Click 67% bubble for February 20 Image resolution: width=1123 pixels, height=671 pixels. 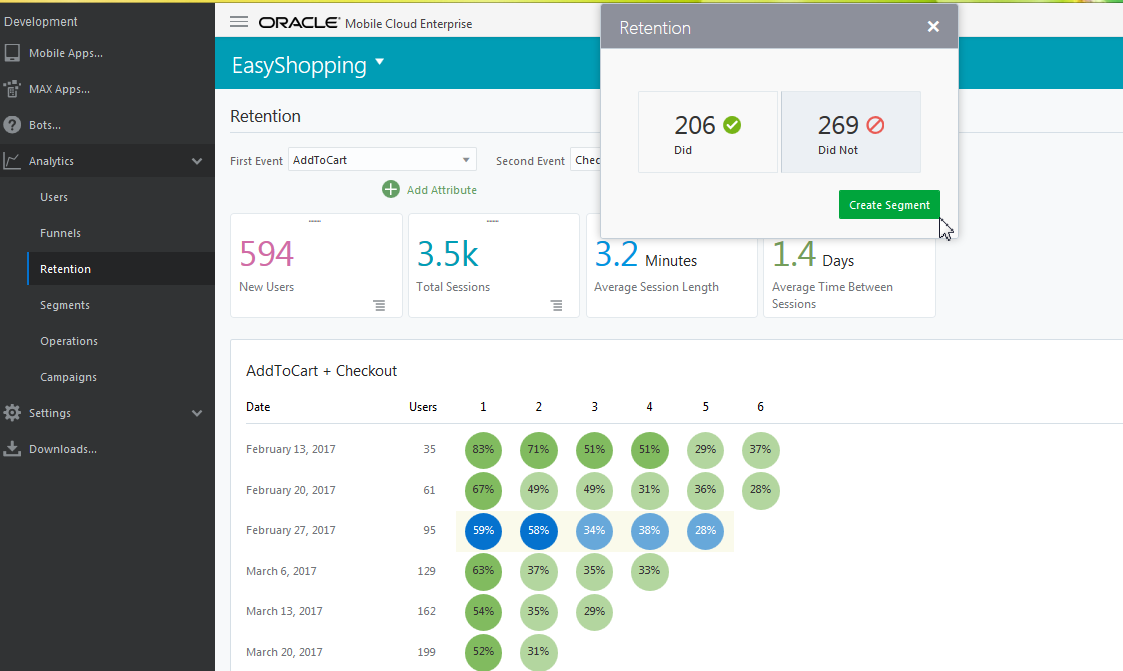(x=483, y=490)
